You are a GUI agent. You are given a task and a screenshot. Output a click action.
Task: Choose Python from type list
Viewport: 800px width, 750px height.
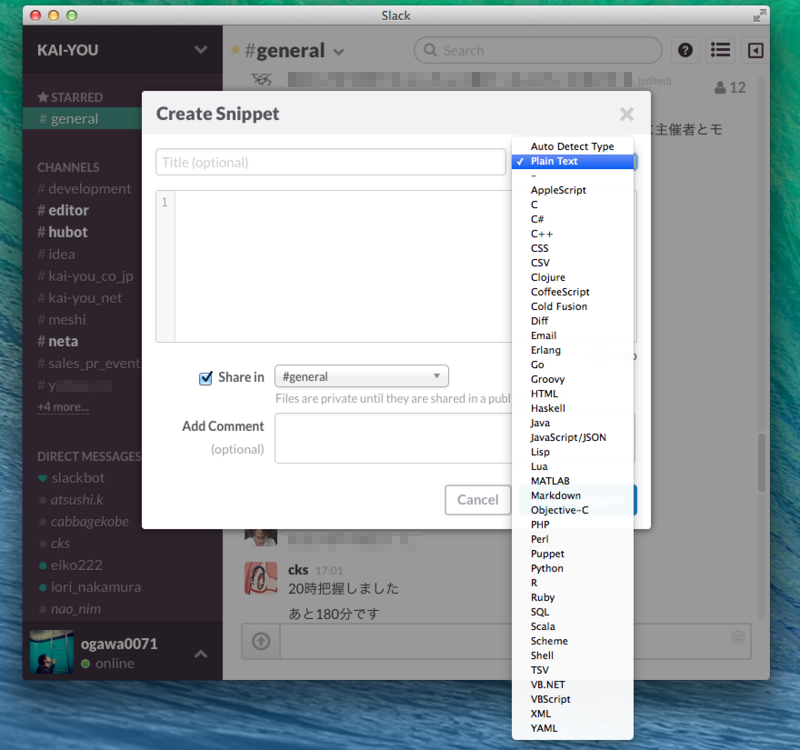(x=572, y=568)
